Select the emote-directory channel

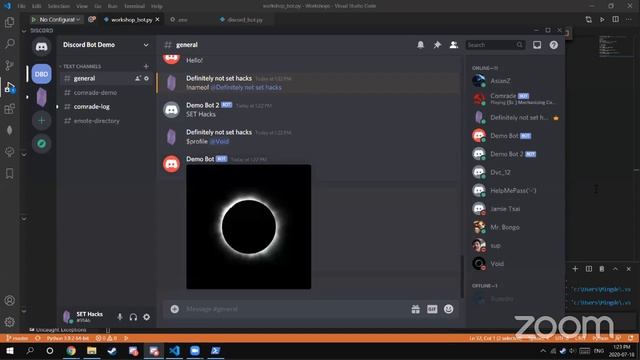(x=107, y=121)
